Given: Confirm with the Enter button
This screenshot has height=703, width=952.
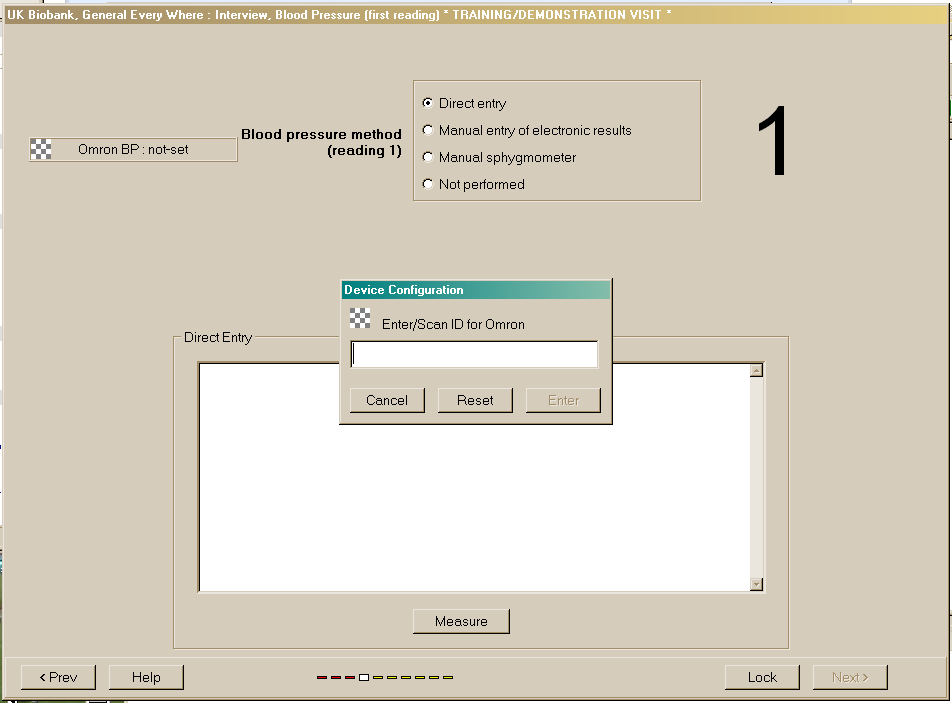Looking at the screenshot, I should click(563, 400).
